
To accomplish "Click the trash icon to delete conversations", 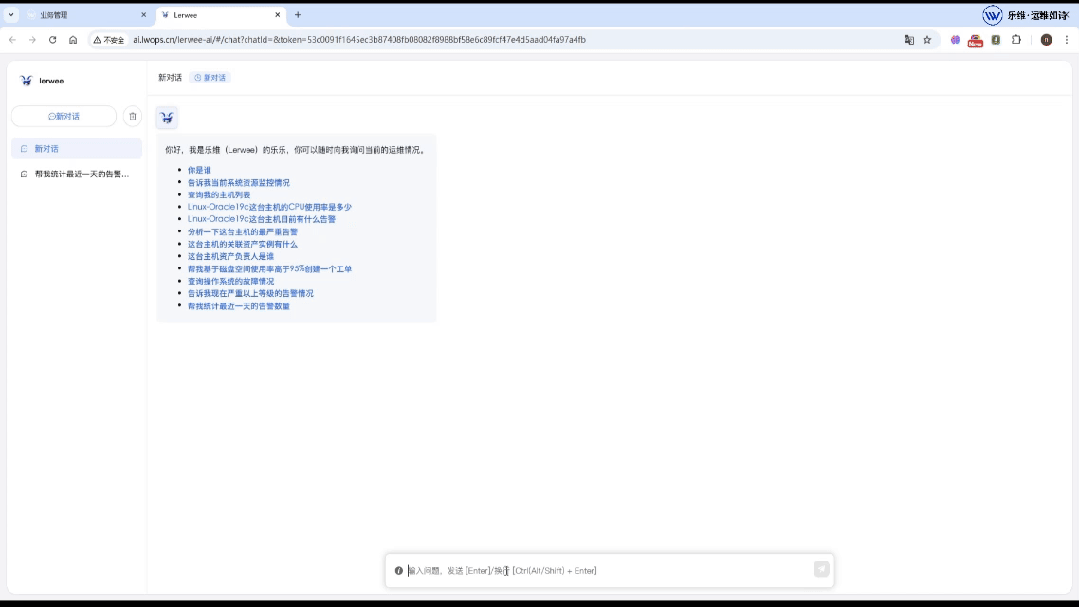I will [133, 116].
